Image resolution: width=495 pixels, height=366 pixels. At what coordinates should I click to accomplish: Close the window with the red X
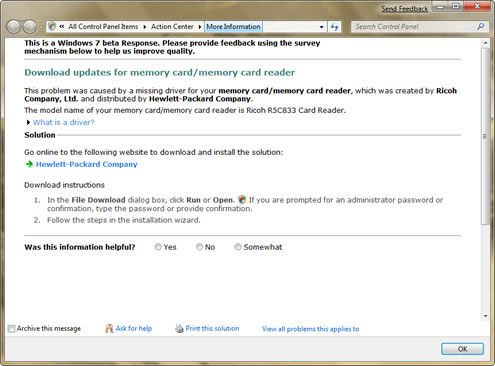(477, 6)
